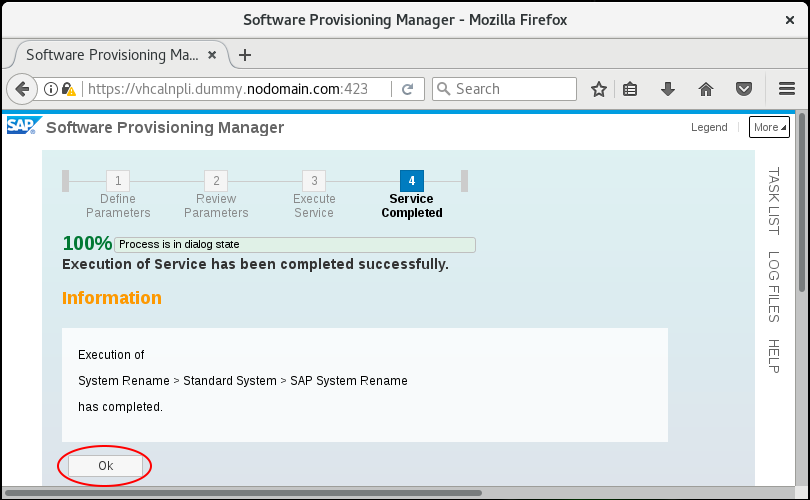Close the Firefox window

click(789, 20)
